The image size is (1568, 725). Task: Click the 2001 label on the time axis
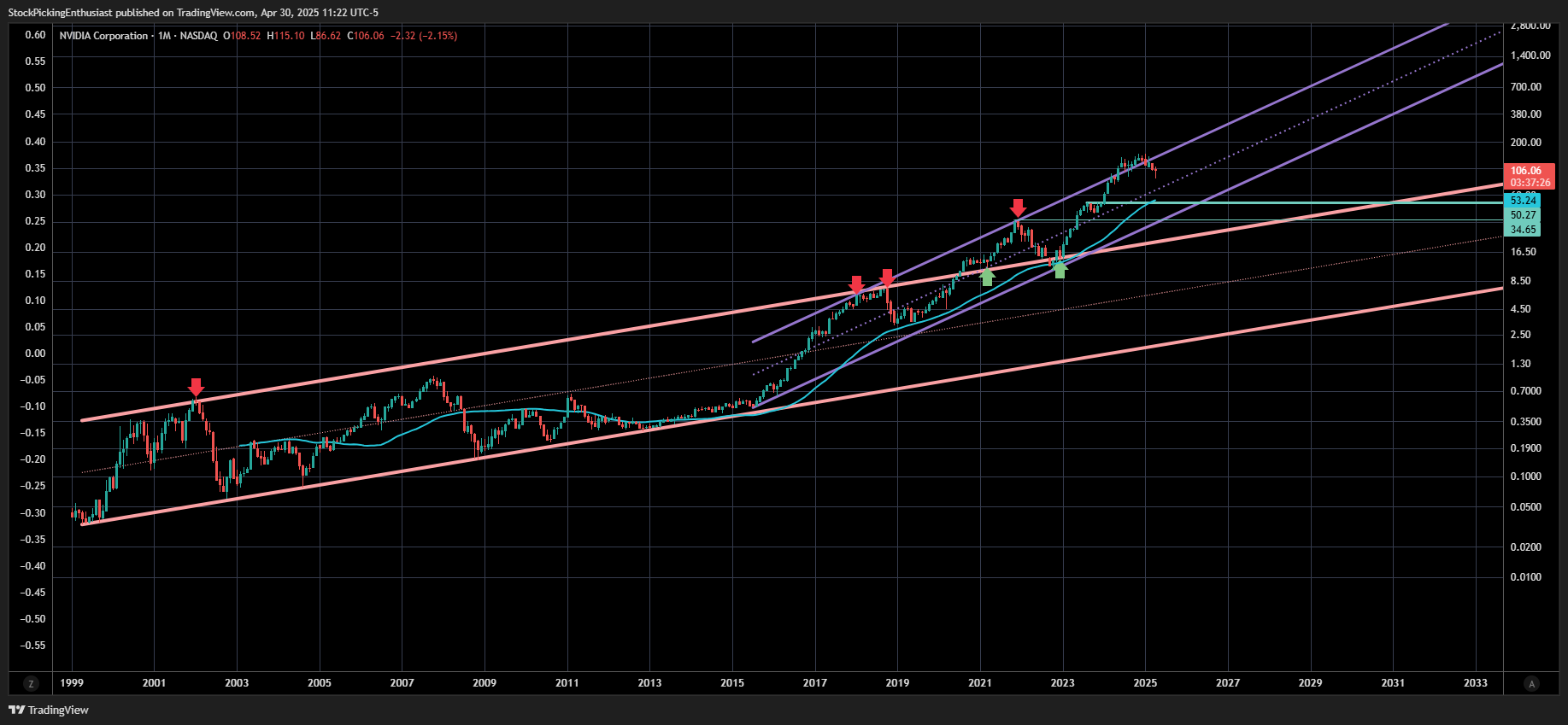pyautogui.click(x=154, y=683)
